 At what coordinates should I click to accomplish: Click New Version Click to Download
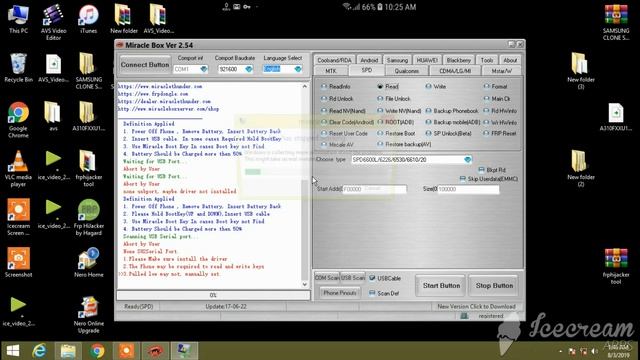pos(476,306)
